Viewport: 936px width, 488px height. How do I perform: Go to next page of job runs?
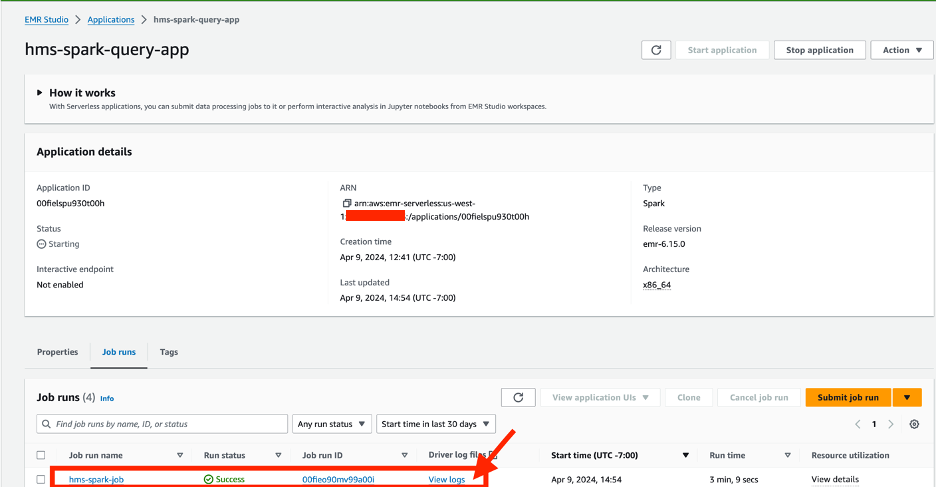(891, 424)
